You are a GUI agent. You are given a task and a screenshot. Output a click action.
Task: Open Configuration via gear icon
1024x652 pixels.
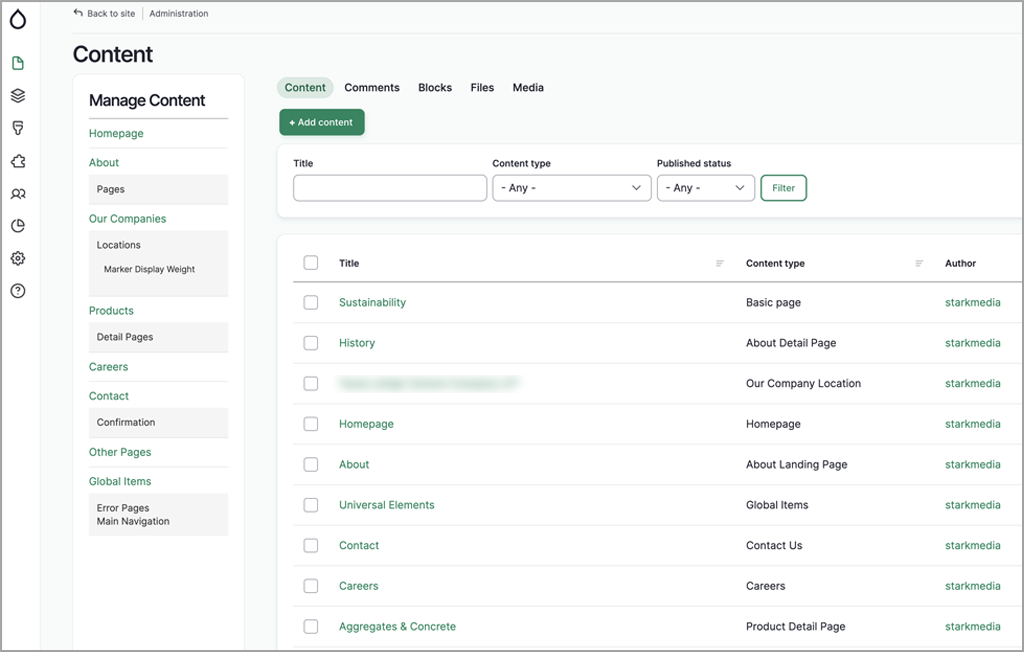tap(18, 258)
